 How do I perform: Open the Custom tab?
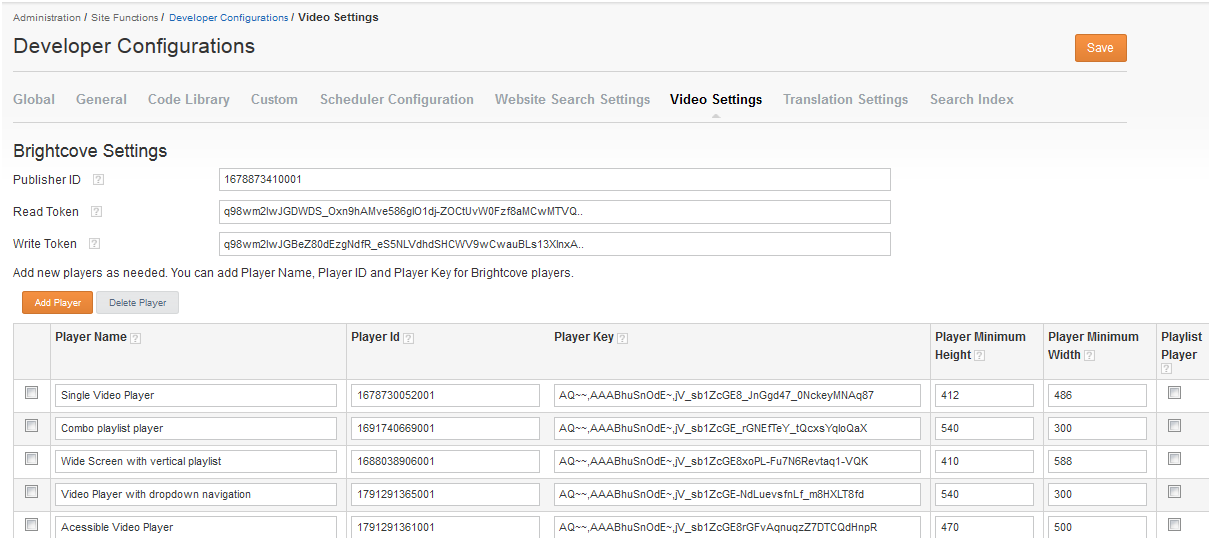pyautogui.click(x=274, y=100)
